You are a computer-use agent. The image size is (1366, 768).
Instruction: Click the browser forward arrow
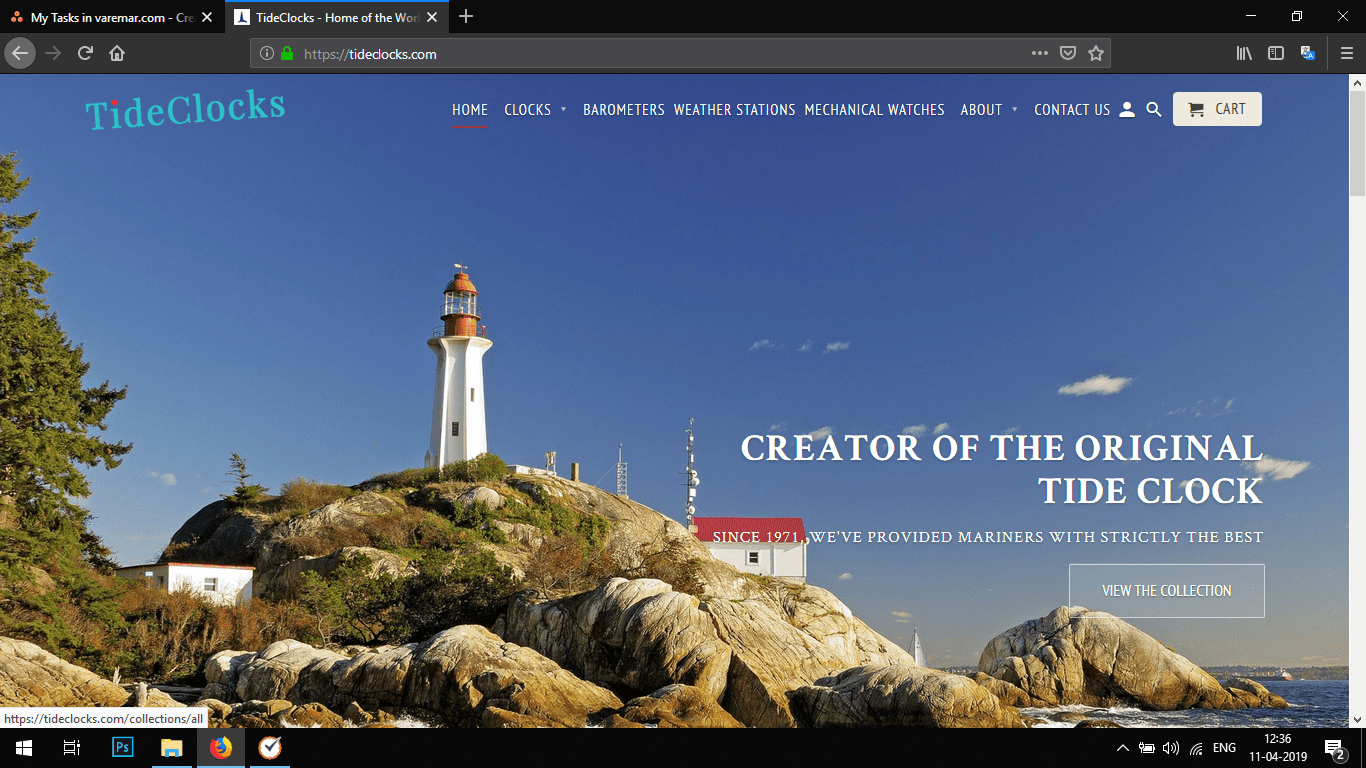point(53,53)
